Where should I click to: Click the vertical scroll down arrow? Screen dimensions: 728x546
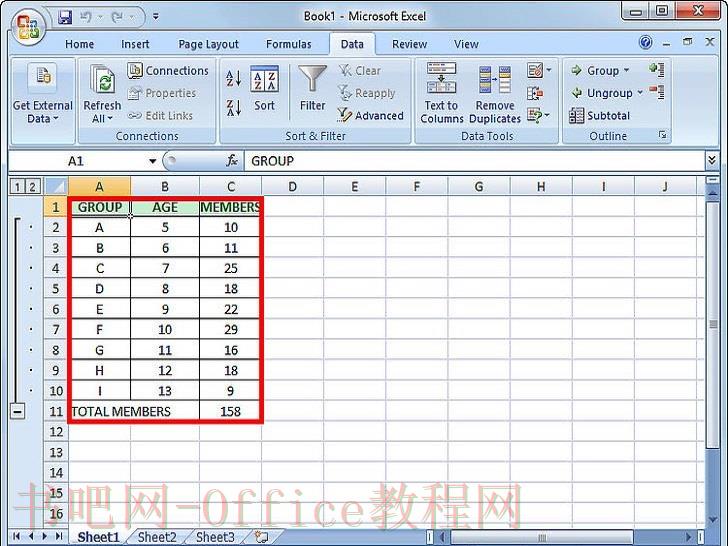[713, 520]
